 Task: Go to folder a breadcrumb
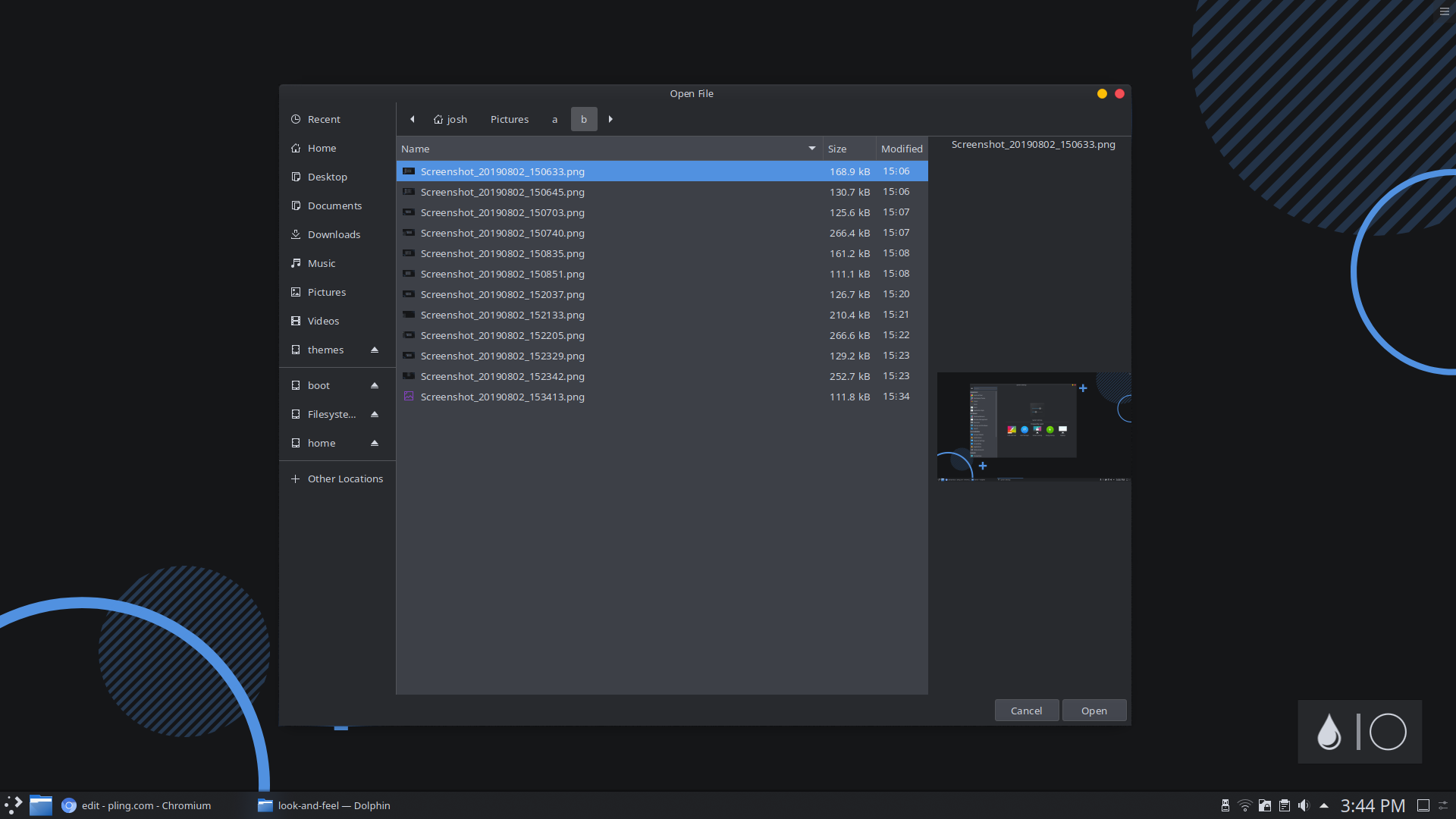point(555,119)
